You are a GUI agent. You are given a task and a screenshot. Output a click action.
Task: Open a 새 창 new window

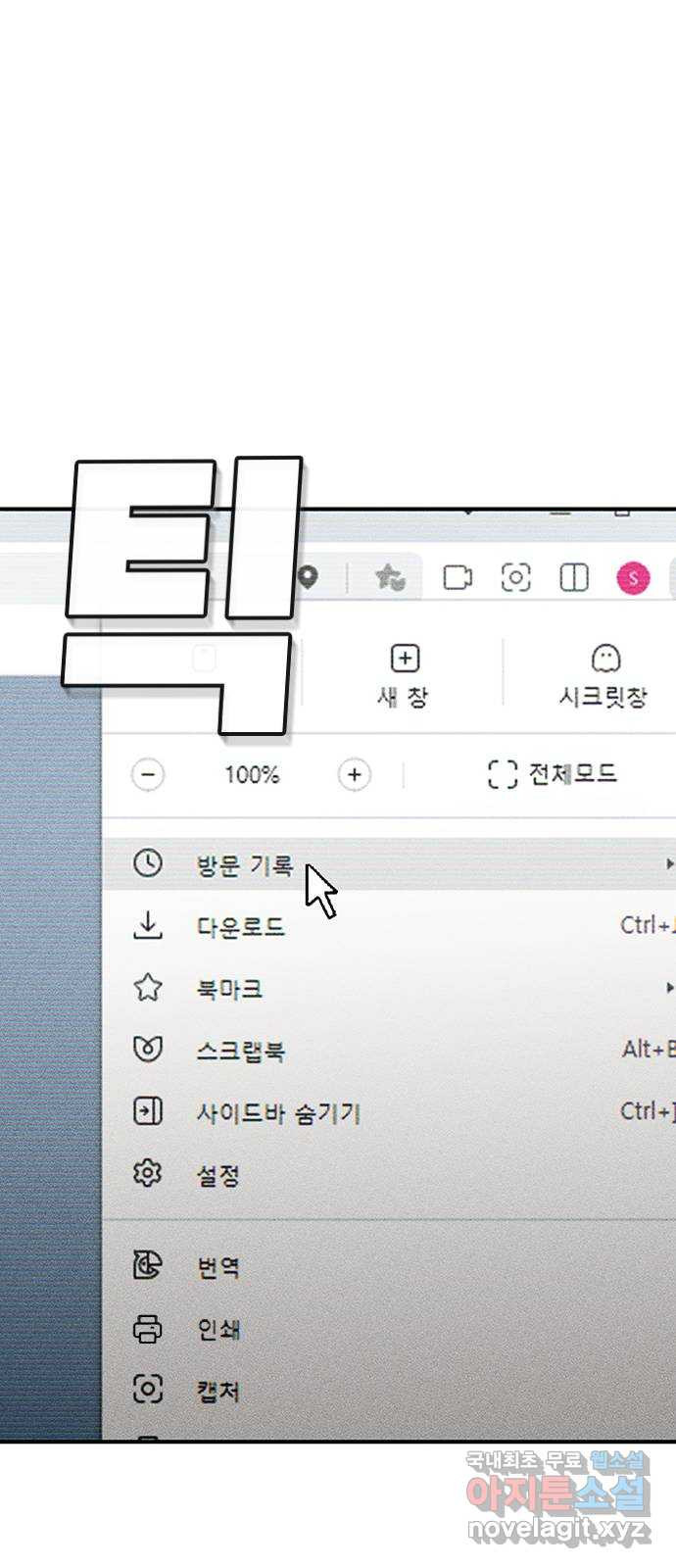[404, 676]
